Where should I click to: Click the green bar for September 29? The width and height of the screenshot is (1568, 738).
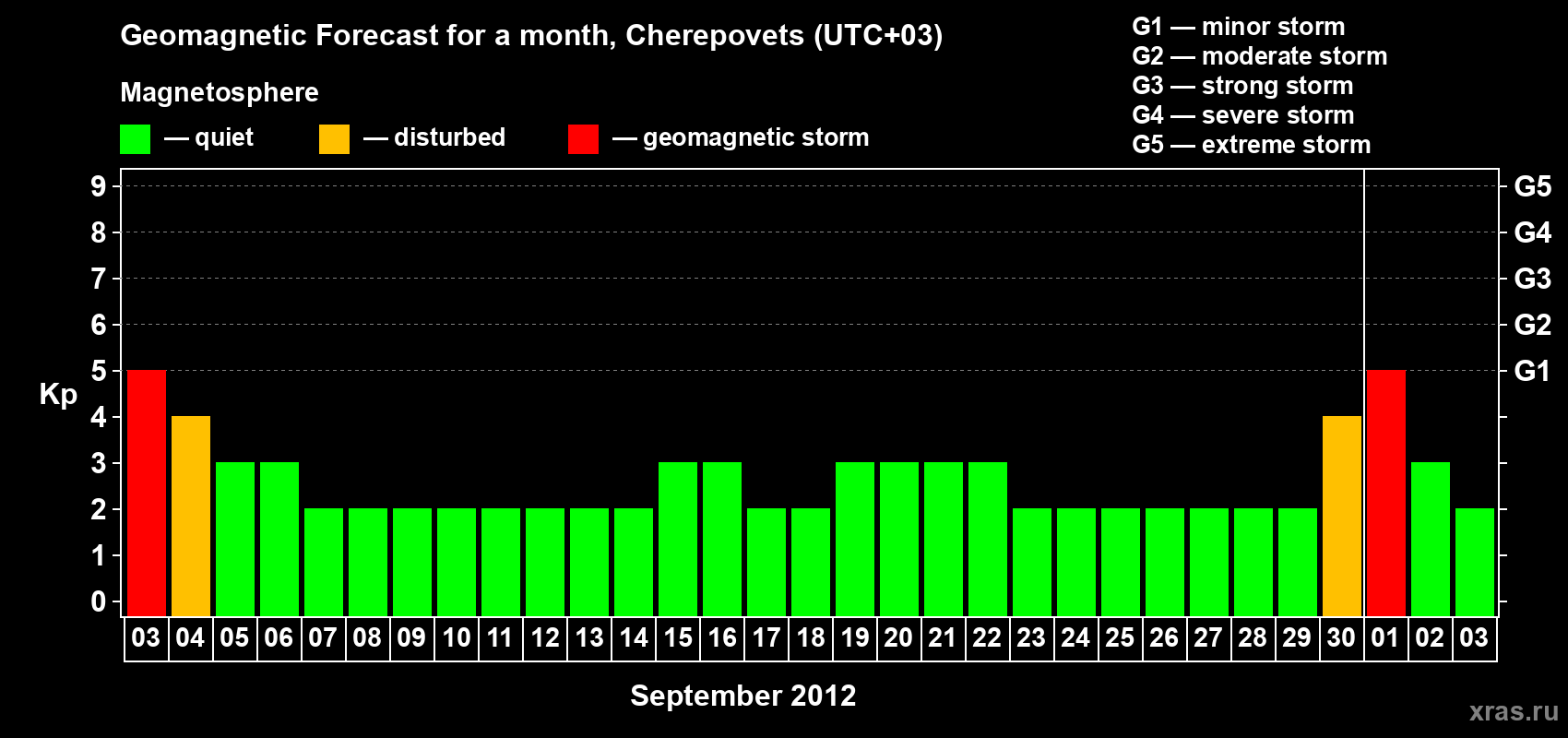(x=1298, y=562)
